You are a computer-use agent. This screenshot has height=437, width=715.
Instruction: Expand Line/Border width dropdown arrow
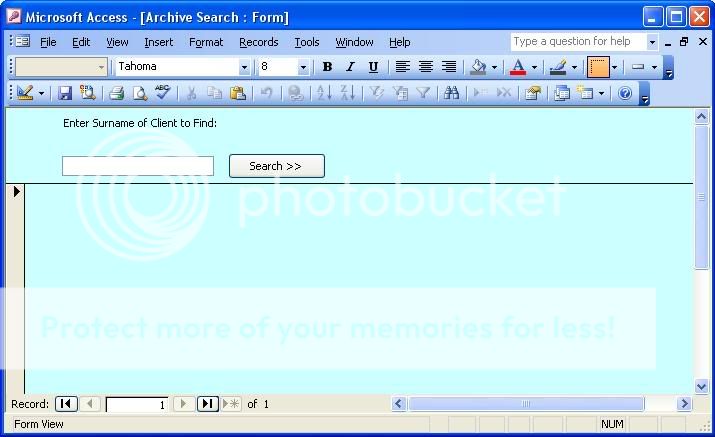click(x=614, y=68)
